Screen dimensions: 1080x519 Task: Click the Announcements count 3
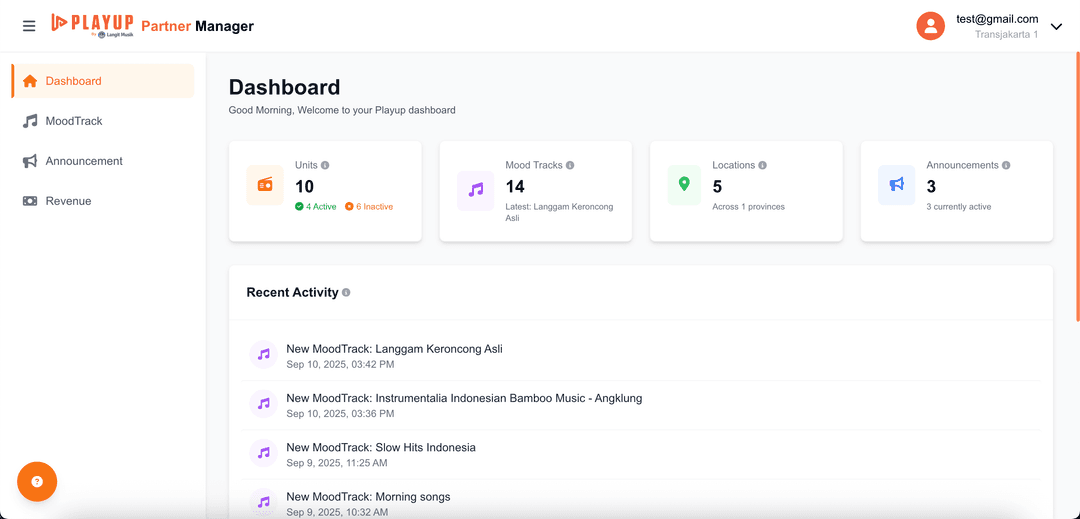point(931,187)
